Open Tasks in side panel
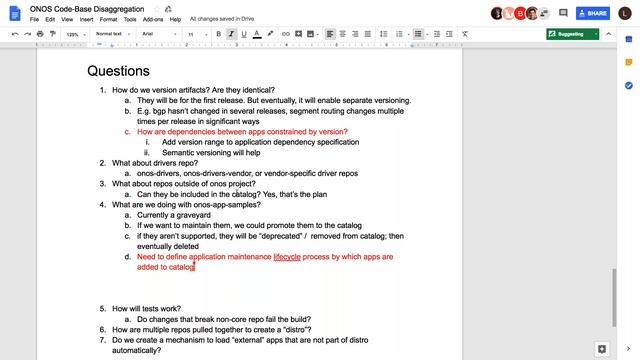 [629, 86]
